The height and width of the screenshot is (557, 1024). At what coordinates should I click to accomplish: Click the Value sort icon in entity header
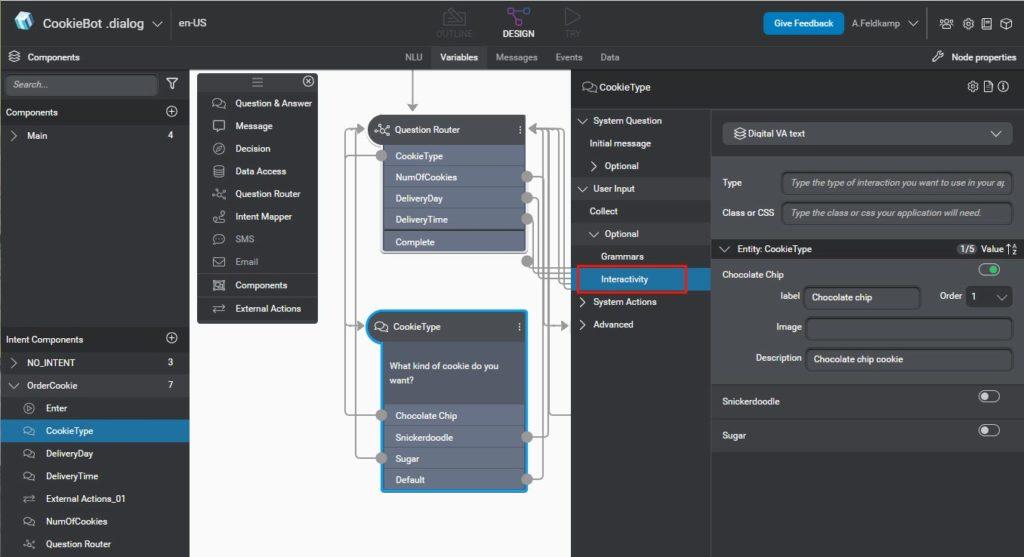tap(1011, 249)
